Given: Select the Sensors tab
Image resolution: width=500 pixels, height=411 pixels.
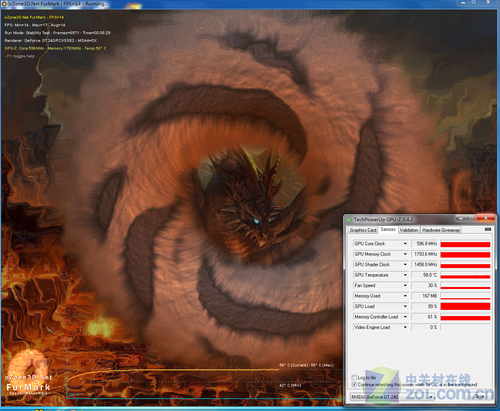Looking at the screenshot, I should coord(388,229).
